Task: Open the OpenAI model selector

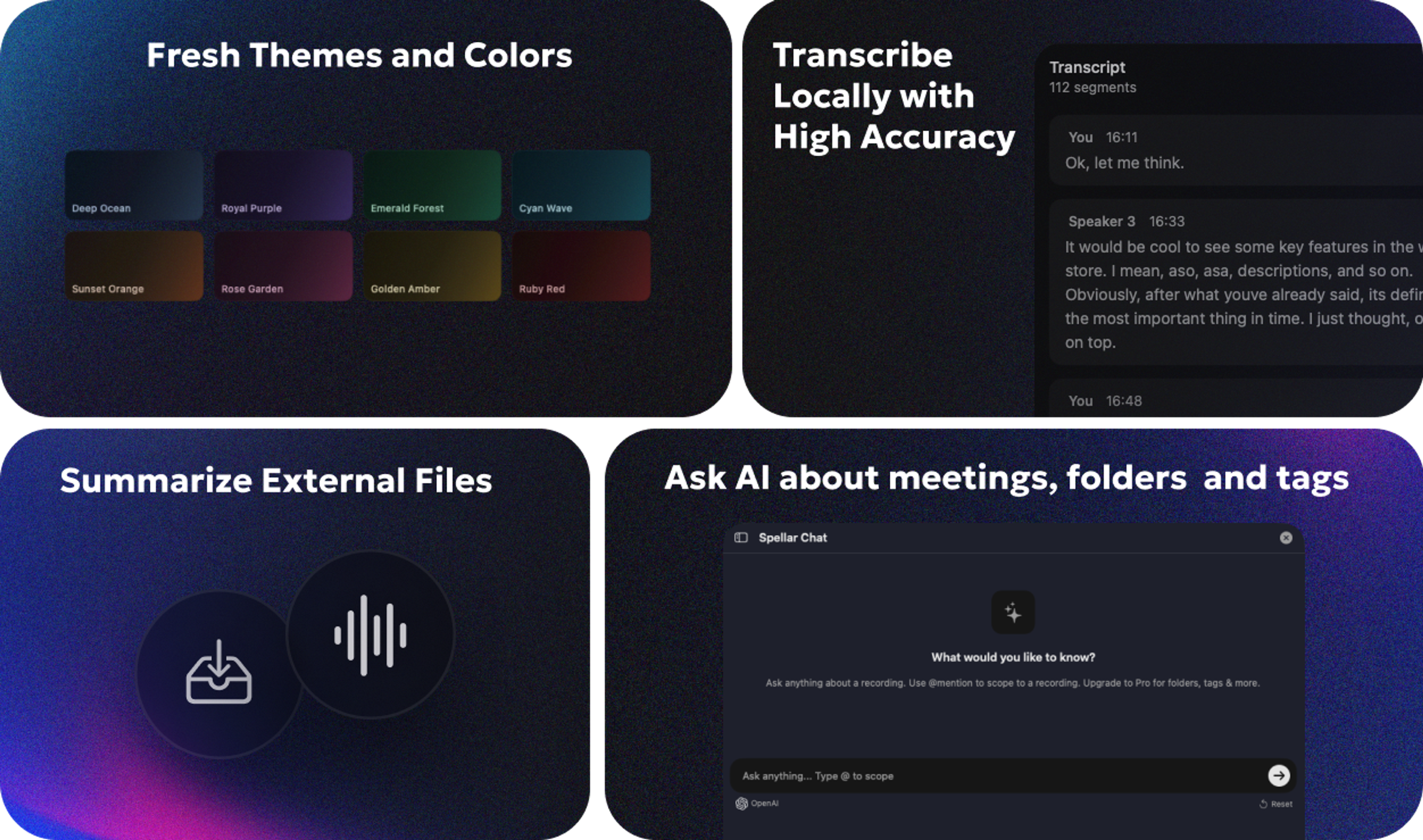Action: pyautogui.click(x=757, y=803)
